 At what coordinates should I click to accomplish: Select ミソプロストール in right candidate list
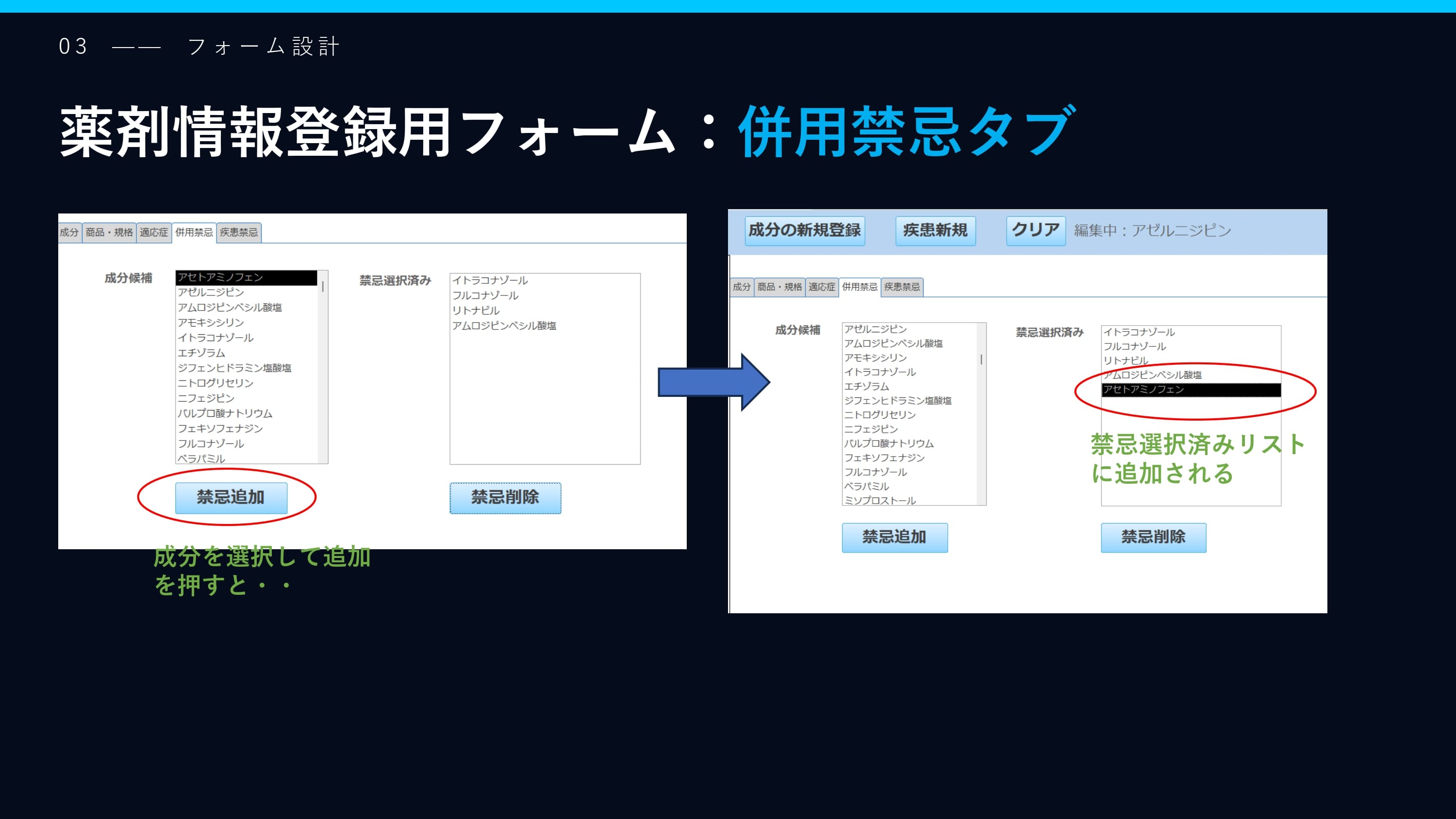(x=879, y=500)
